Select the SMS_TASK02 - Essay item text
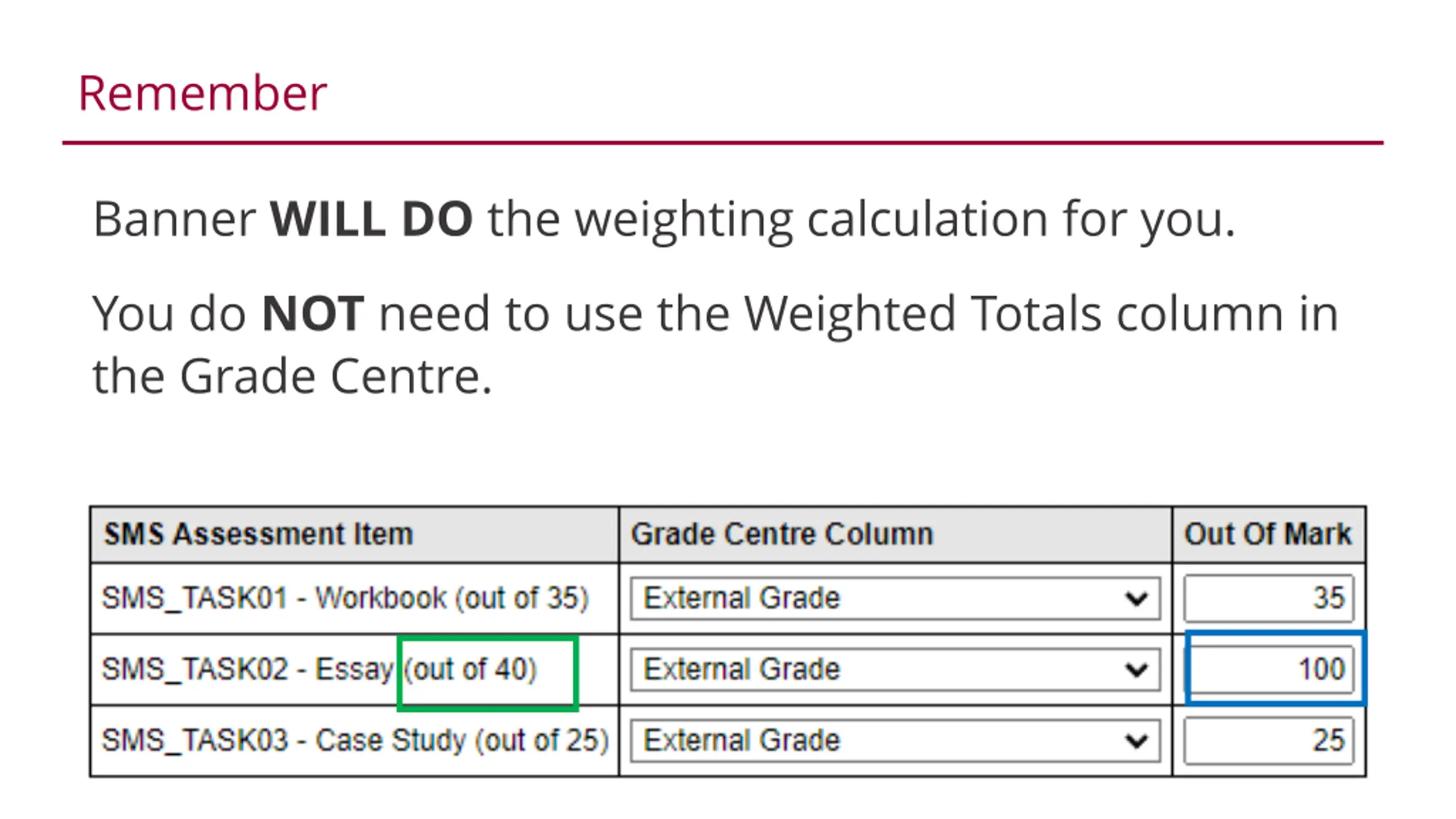This screenshot has height=819, width=1456. (247, 669)
